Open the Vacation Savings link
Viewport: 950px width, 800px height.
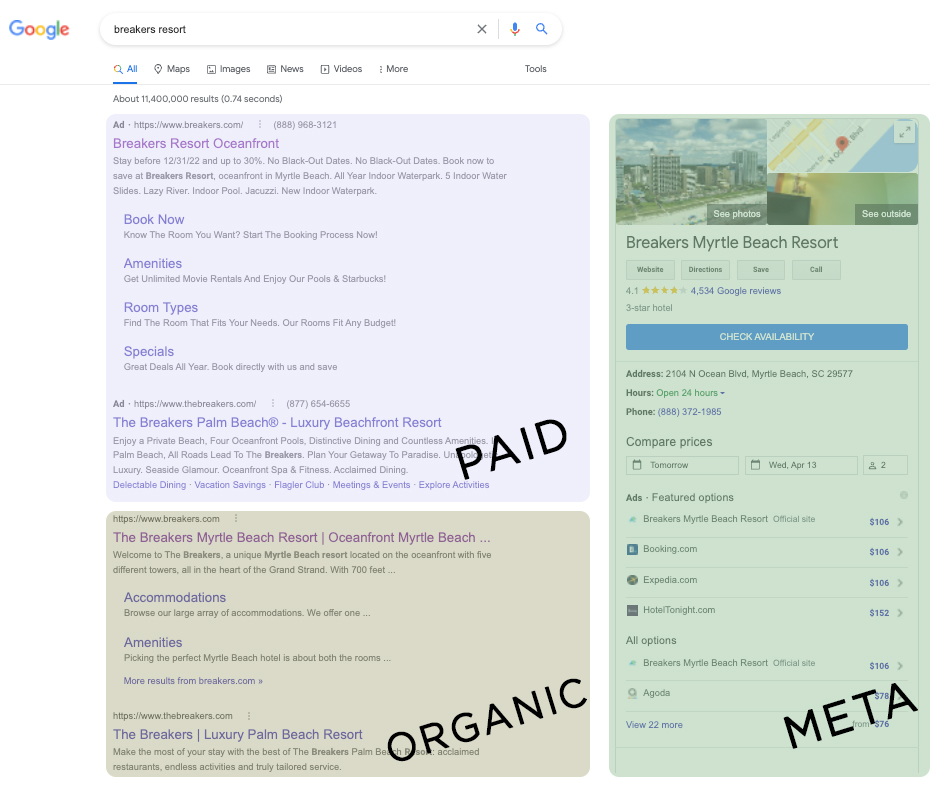tap(230, 485)
